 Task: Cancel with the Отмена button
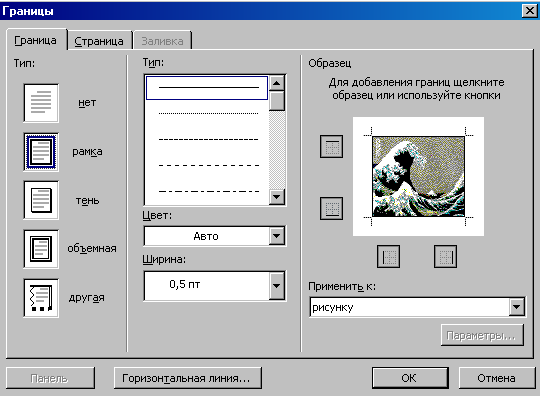(497, 378)
